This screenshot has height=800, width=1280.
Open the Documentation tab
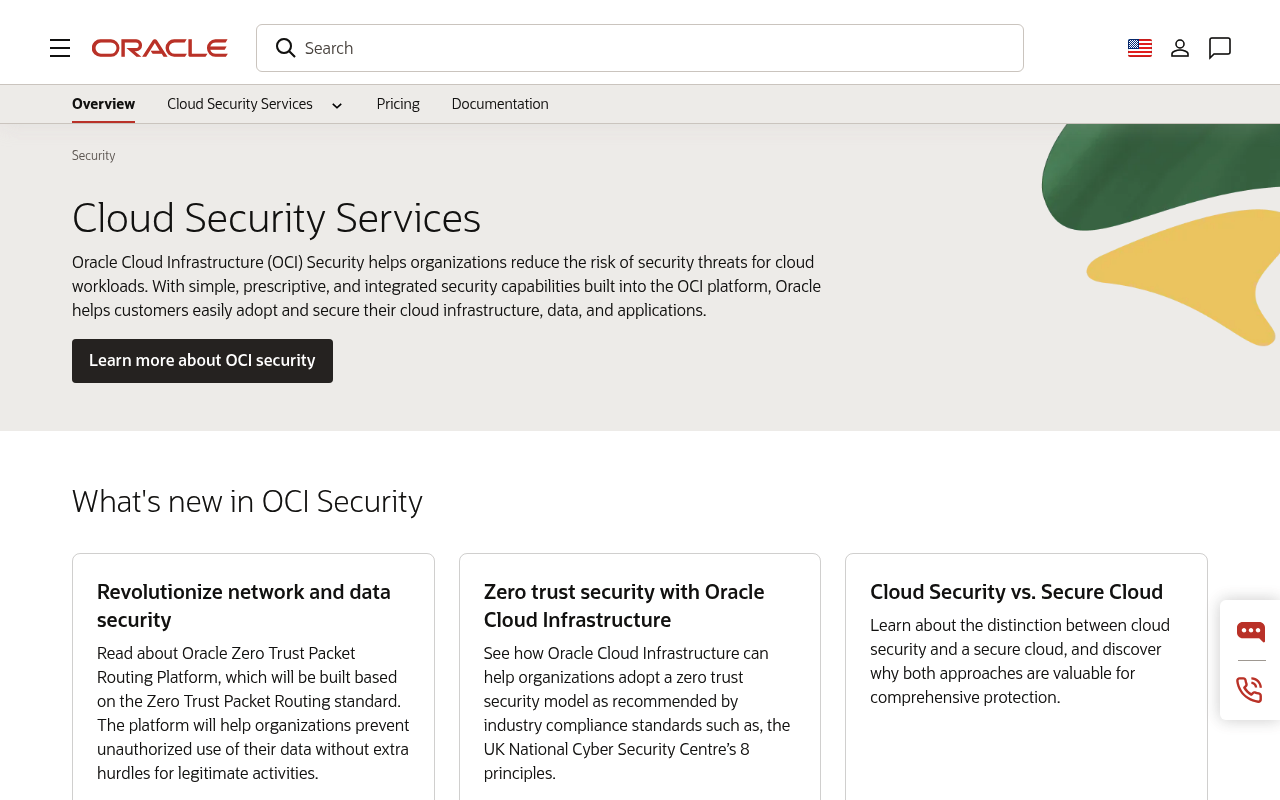click(x=500, y=104)
